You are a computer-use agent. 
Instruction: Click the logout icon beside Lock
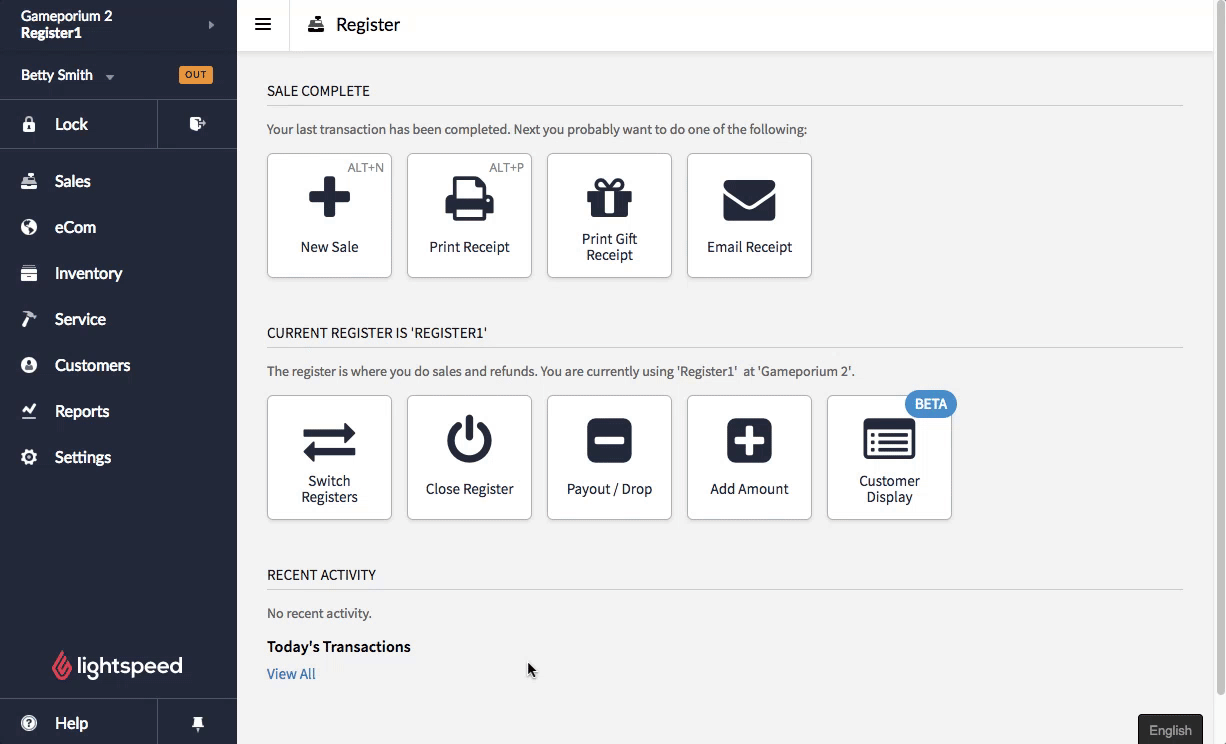click(197, 124)
